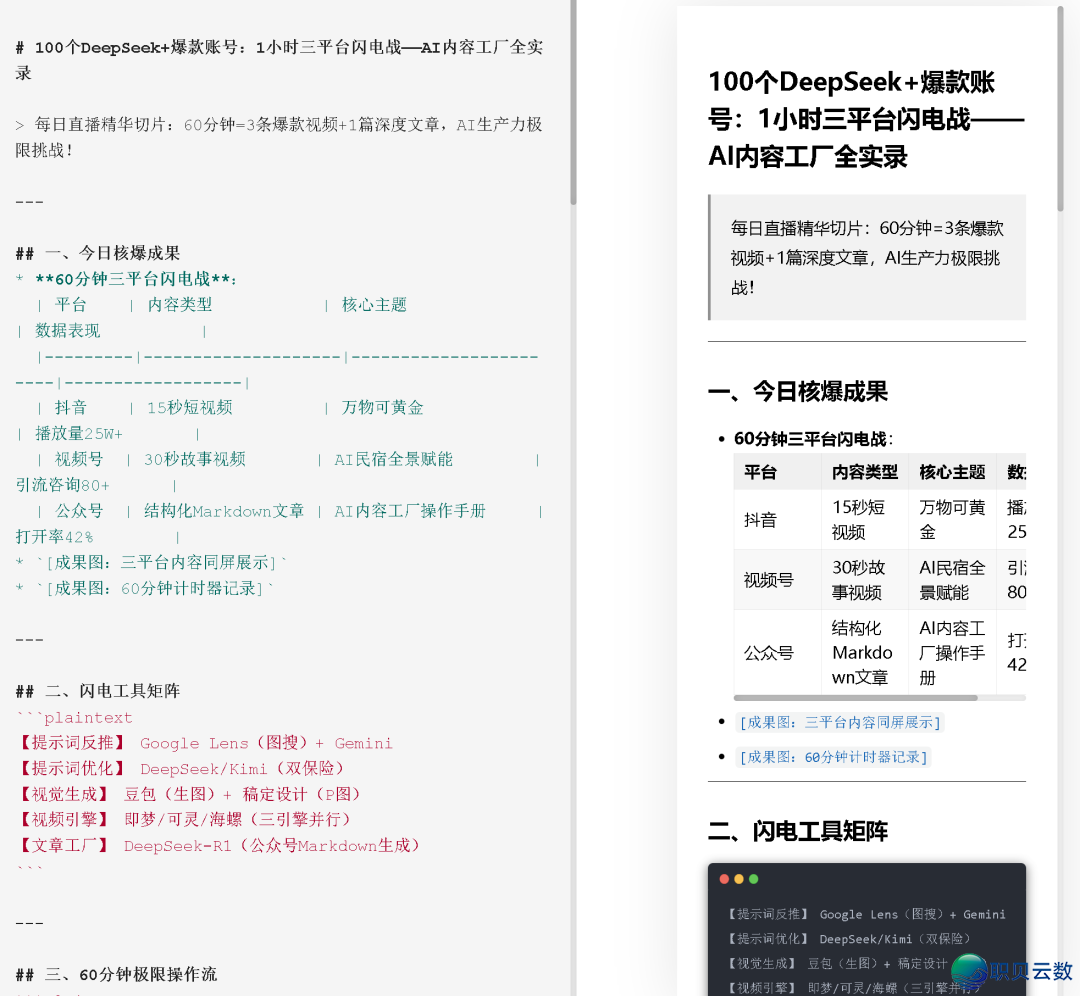
Task: Click the preview blockquote 每日直播精华切片
Action: coord(867,258)
